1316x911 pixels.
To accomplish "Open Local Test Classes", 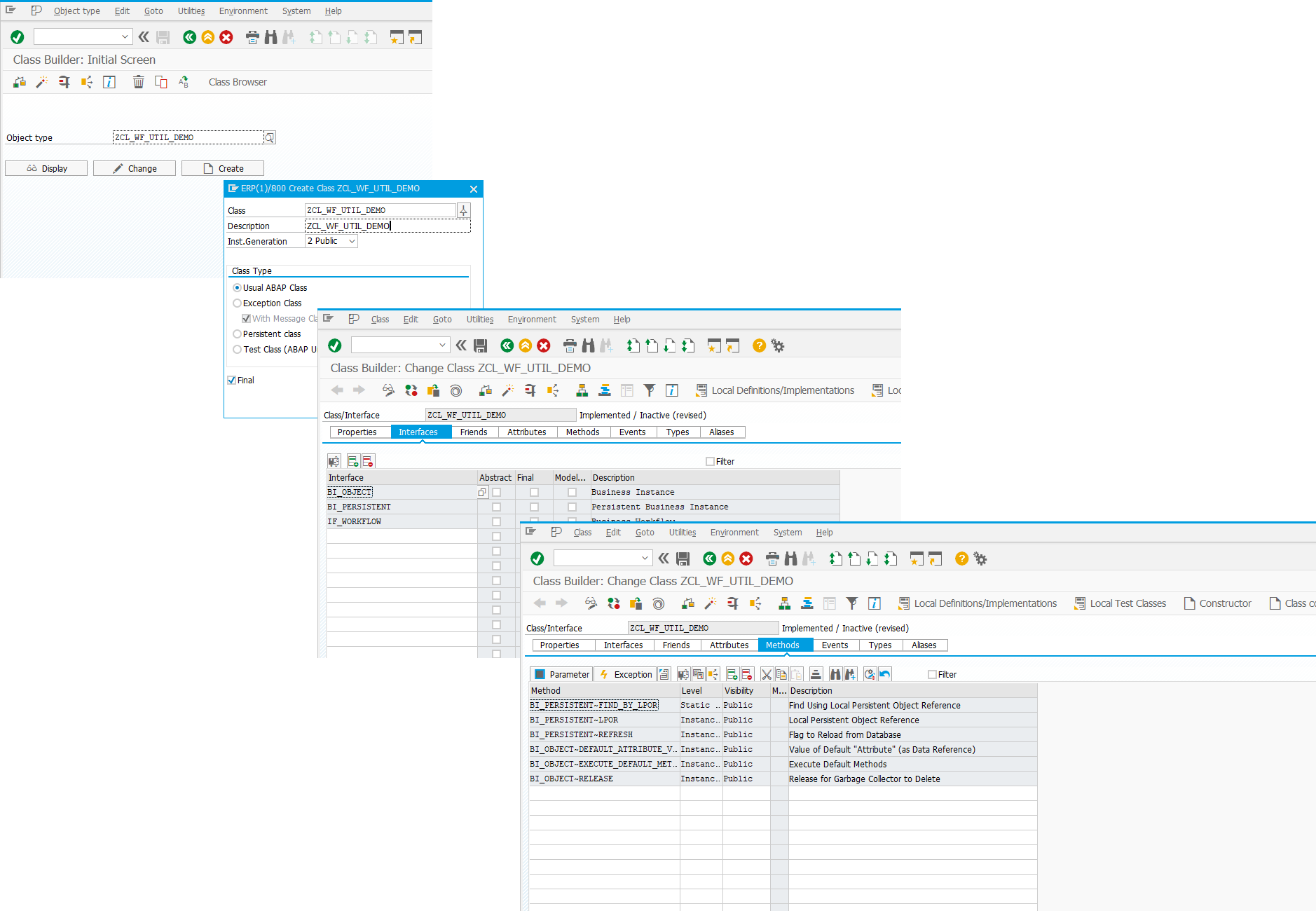I will click(x=1121, y=603).
